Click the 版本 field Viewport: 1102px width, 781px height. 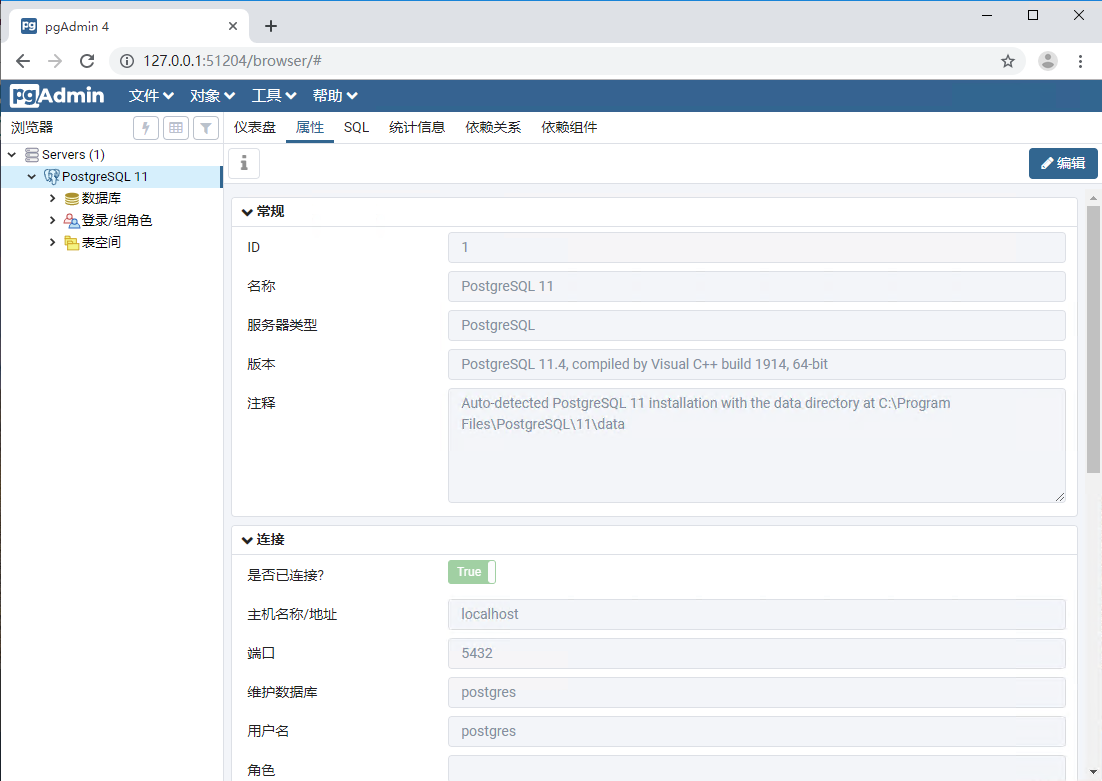point(757,365)
